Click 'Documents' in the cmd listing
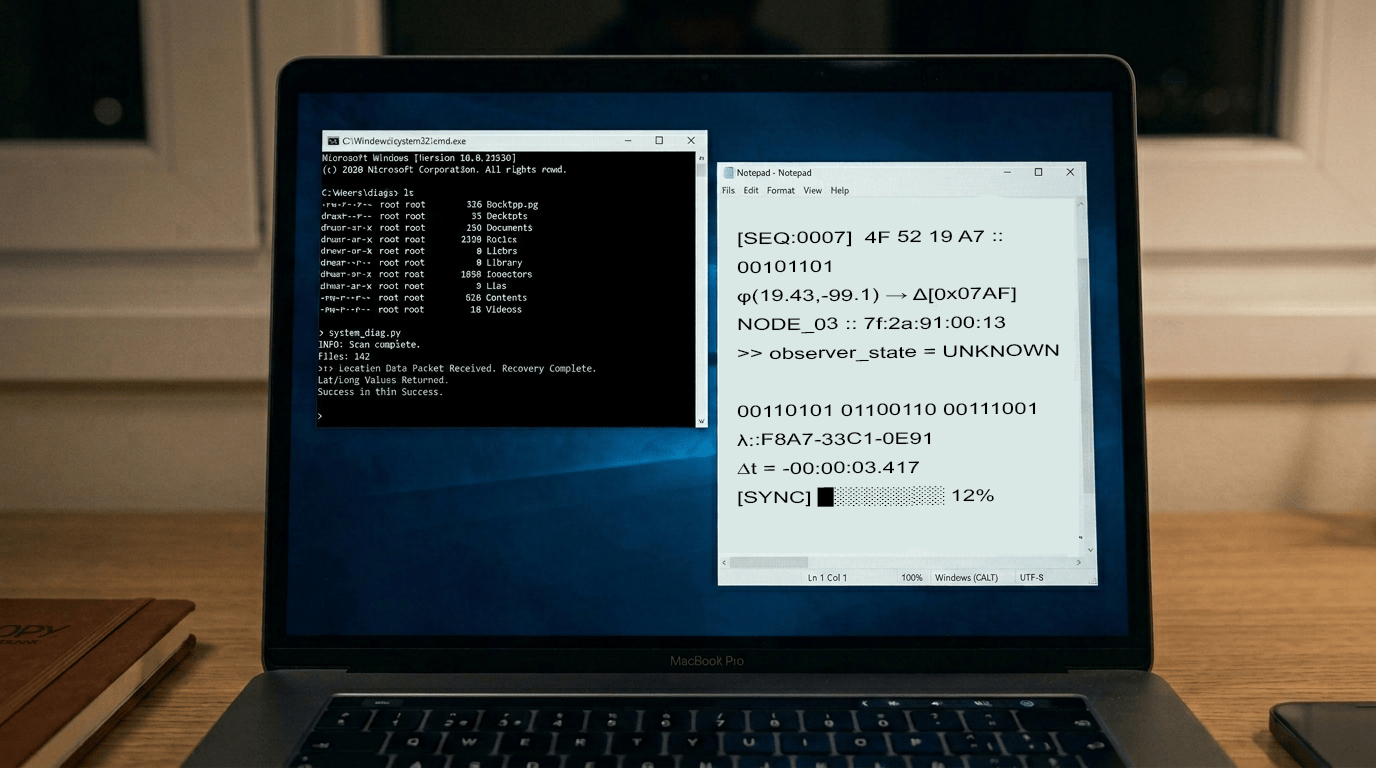The width and height of the screenshot is (1376, 768). tap(509, 228)
